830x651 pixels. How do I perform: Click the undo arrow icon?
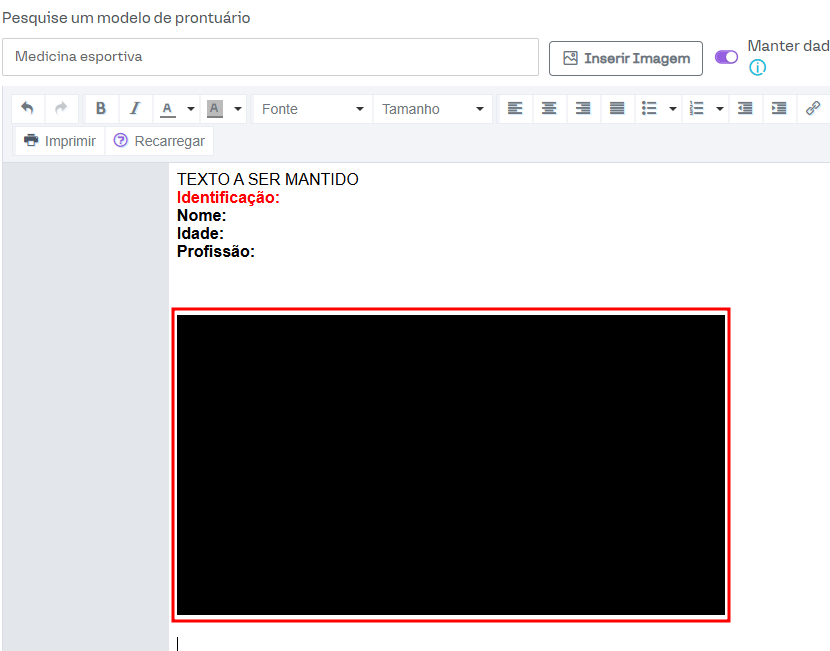click(27, 109)
